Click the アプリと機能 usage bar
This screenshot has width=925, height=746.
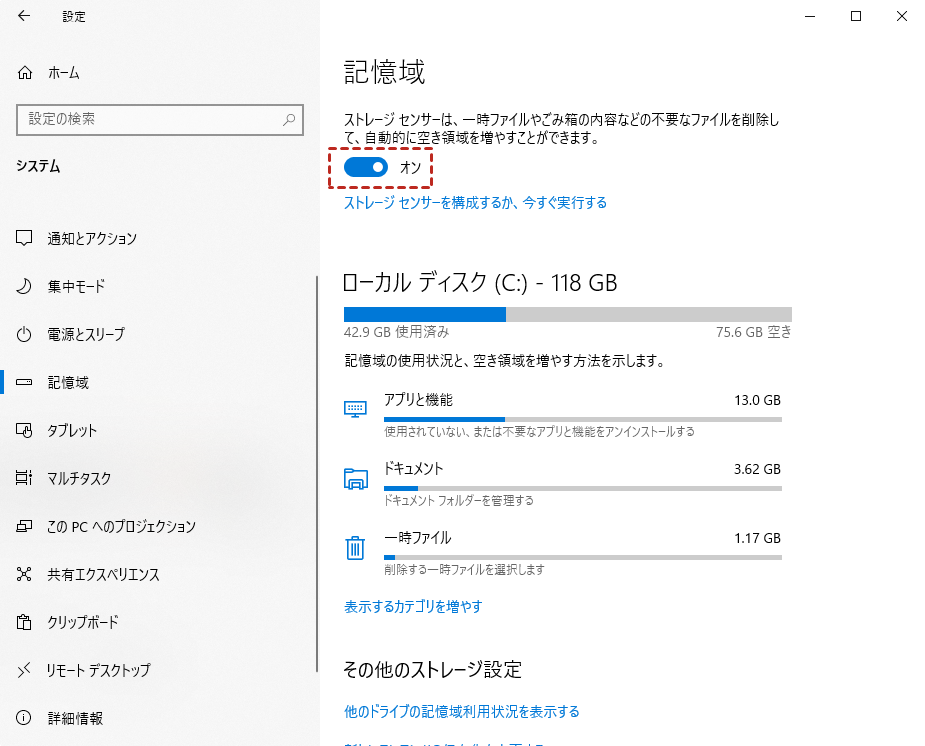pos(583,419)
